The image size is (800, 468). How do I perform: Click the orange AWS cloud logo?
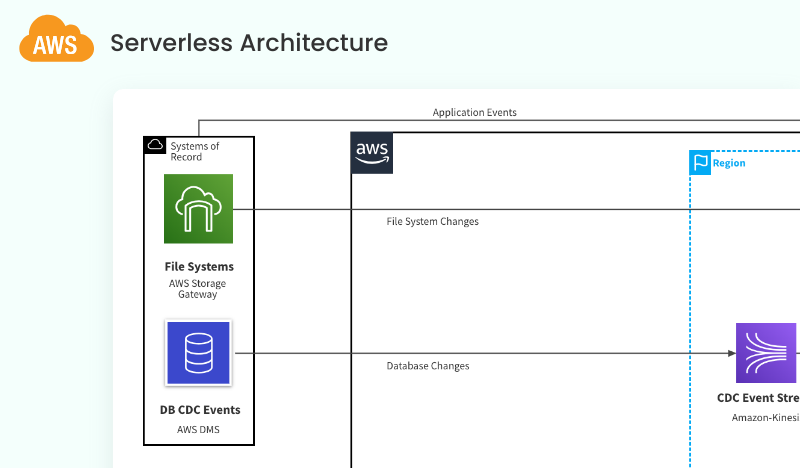(56, 42)
